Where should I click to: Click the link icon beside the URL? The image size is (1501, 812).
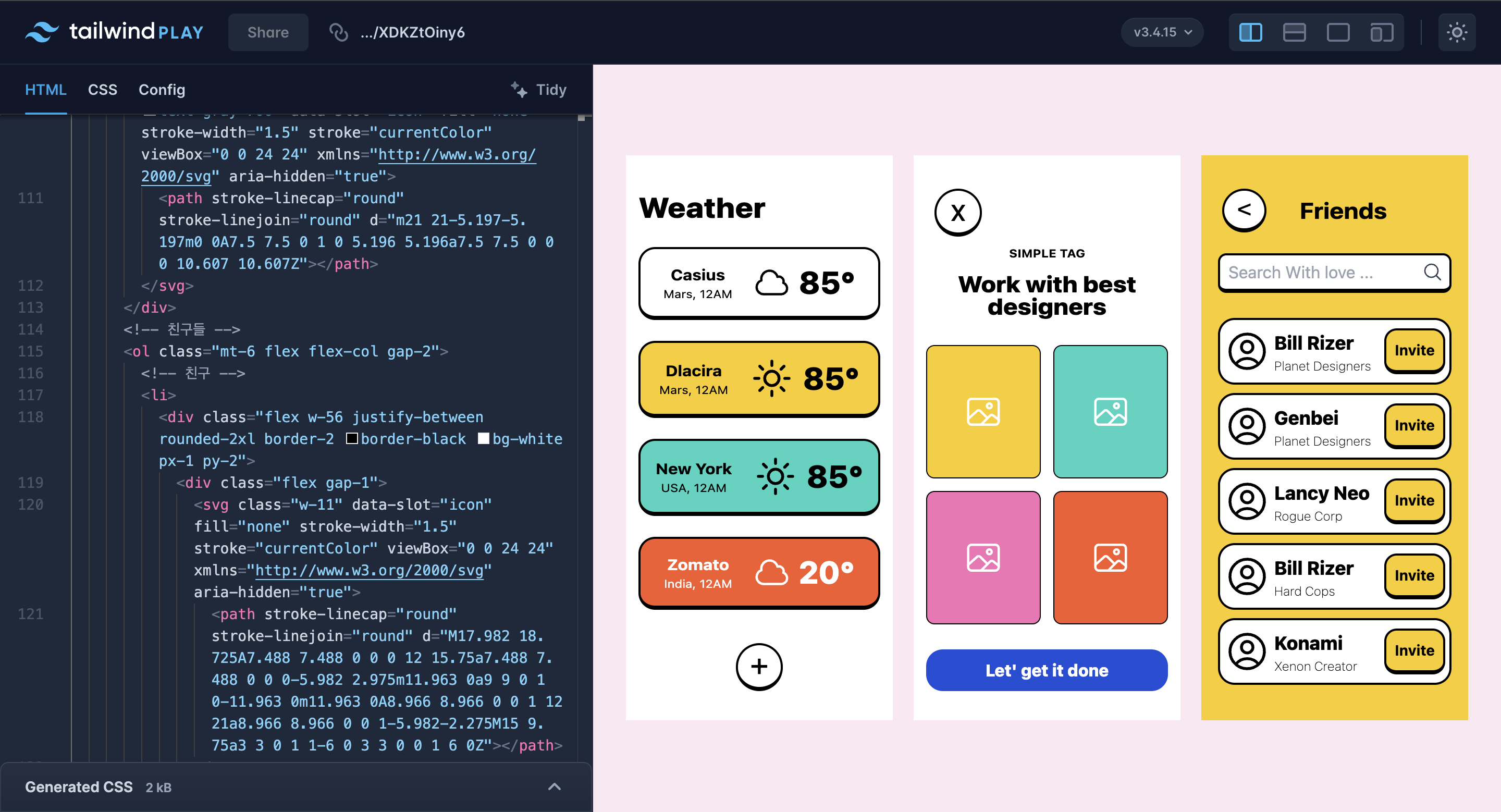[x=339, y=32]
